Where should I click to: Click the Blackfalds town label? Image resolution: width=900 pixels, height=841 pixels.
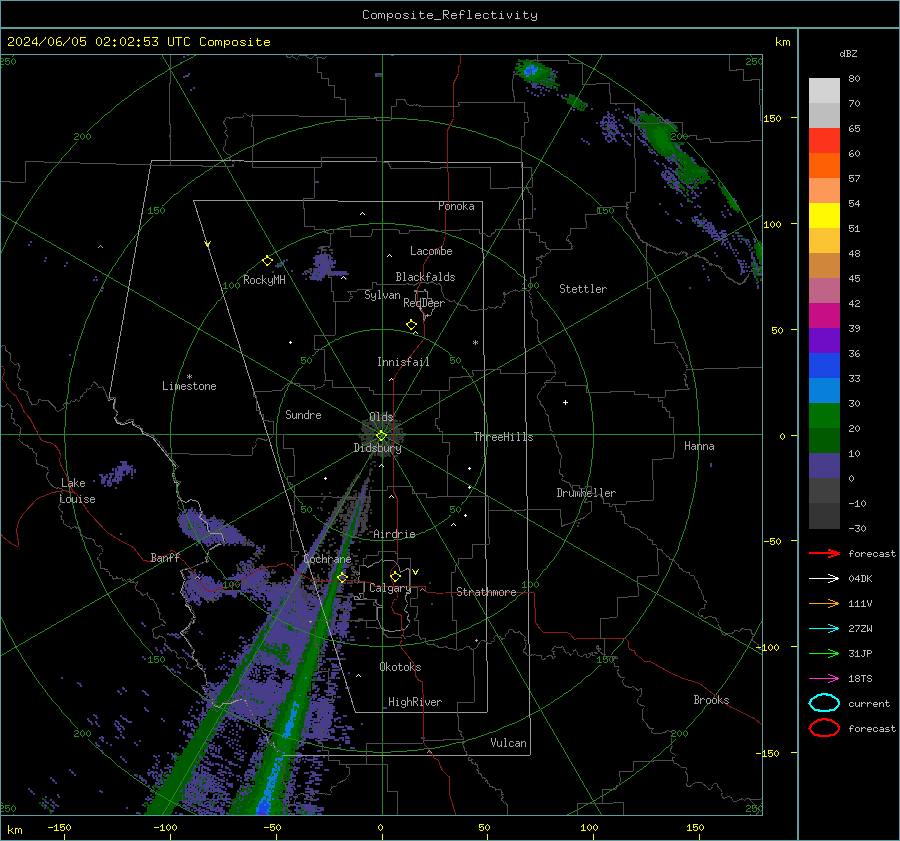[425, 277]
